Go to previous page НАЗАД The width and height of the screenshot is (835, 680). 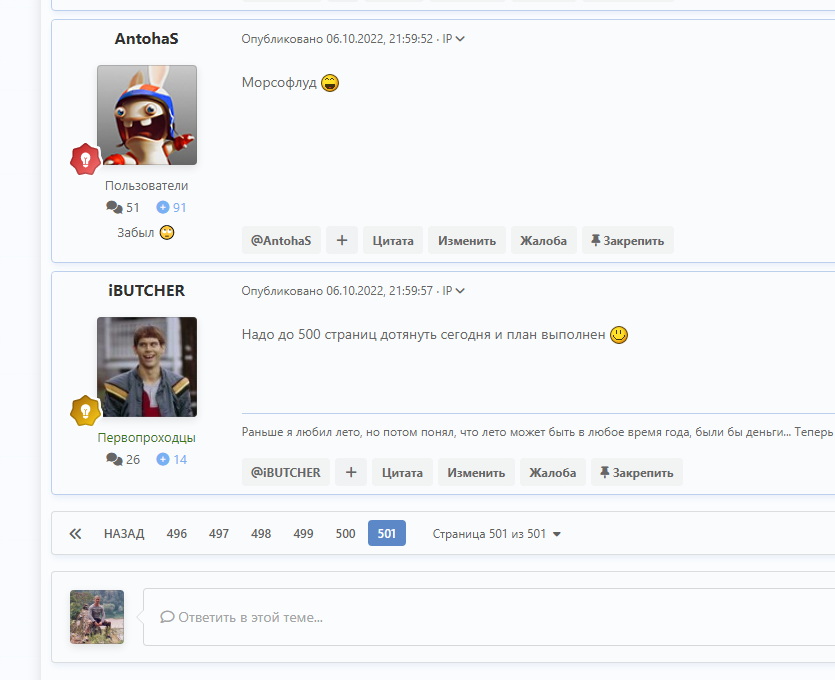click(x=124, y=534)
